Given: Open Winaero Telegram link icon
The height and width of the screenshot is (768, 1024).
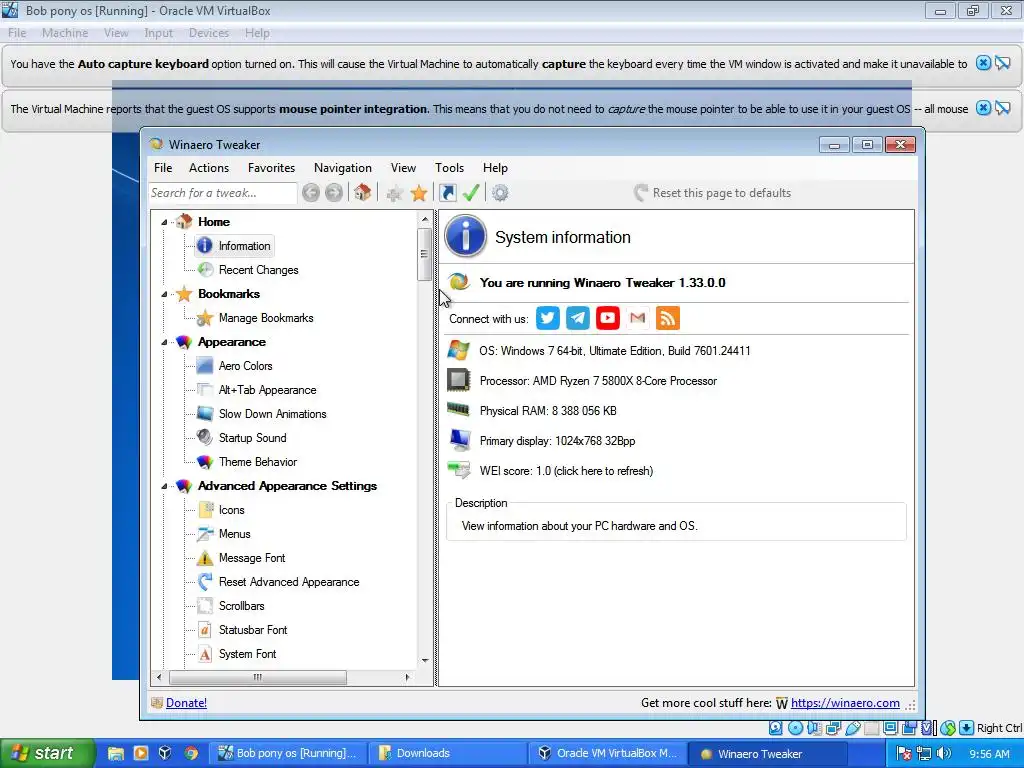Looking at the screenshot, I should [x=577, y=318].
